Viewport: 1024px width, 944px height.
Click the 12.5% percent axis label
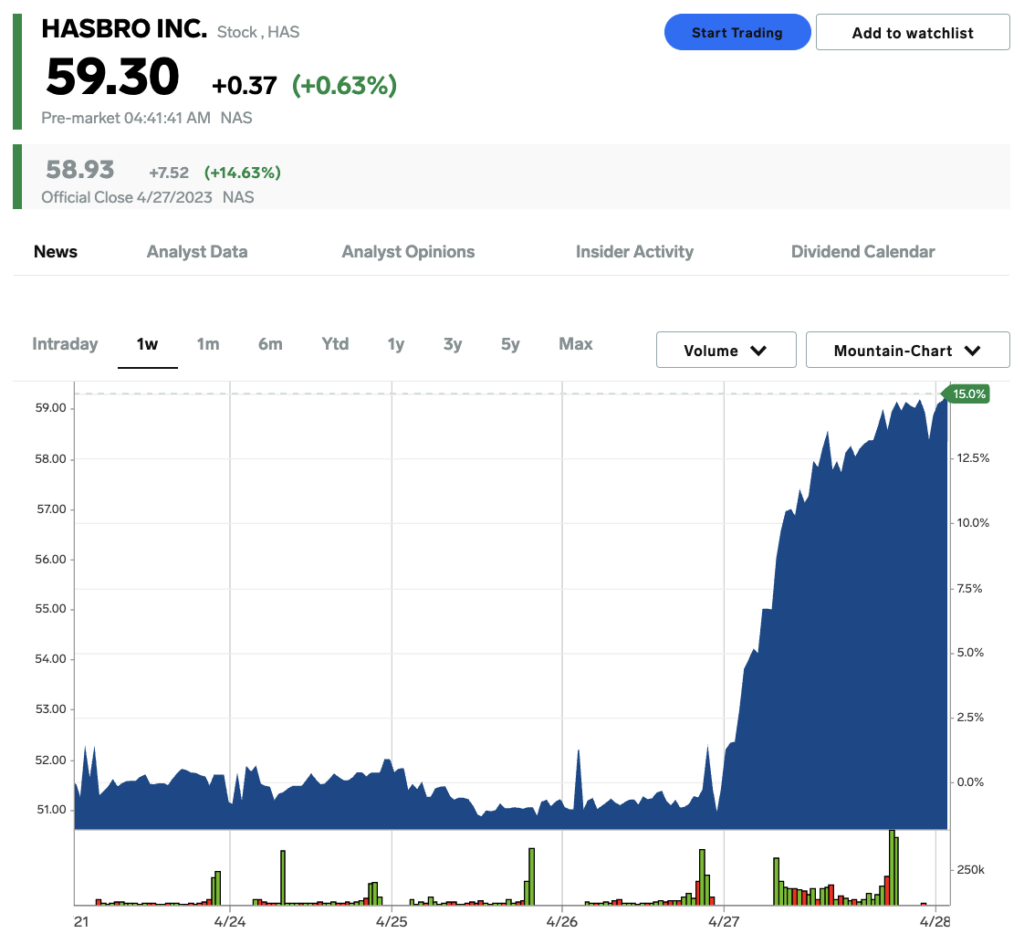[973, 458]
